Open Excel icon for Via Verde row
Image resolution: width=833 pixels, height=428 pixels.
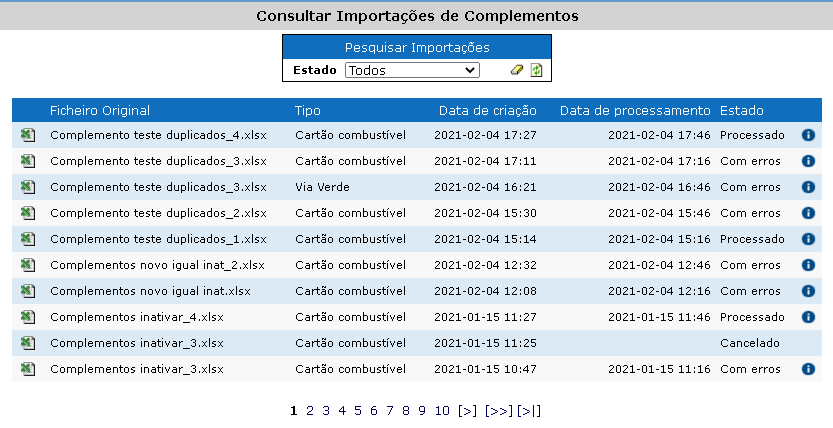[x=28, y=187]
